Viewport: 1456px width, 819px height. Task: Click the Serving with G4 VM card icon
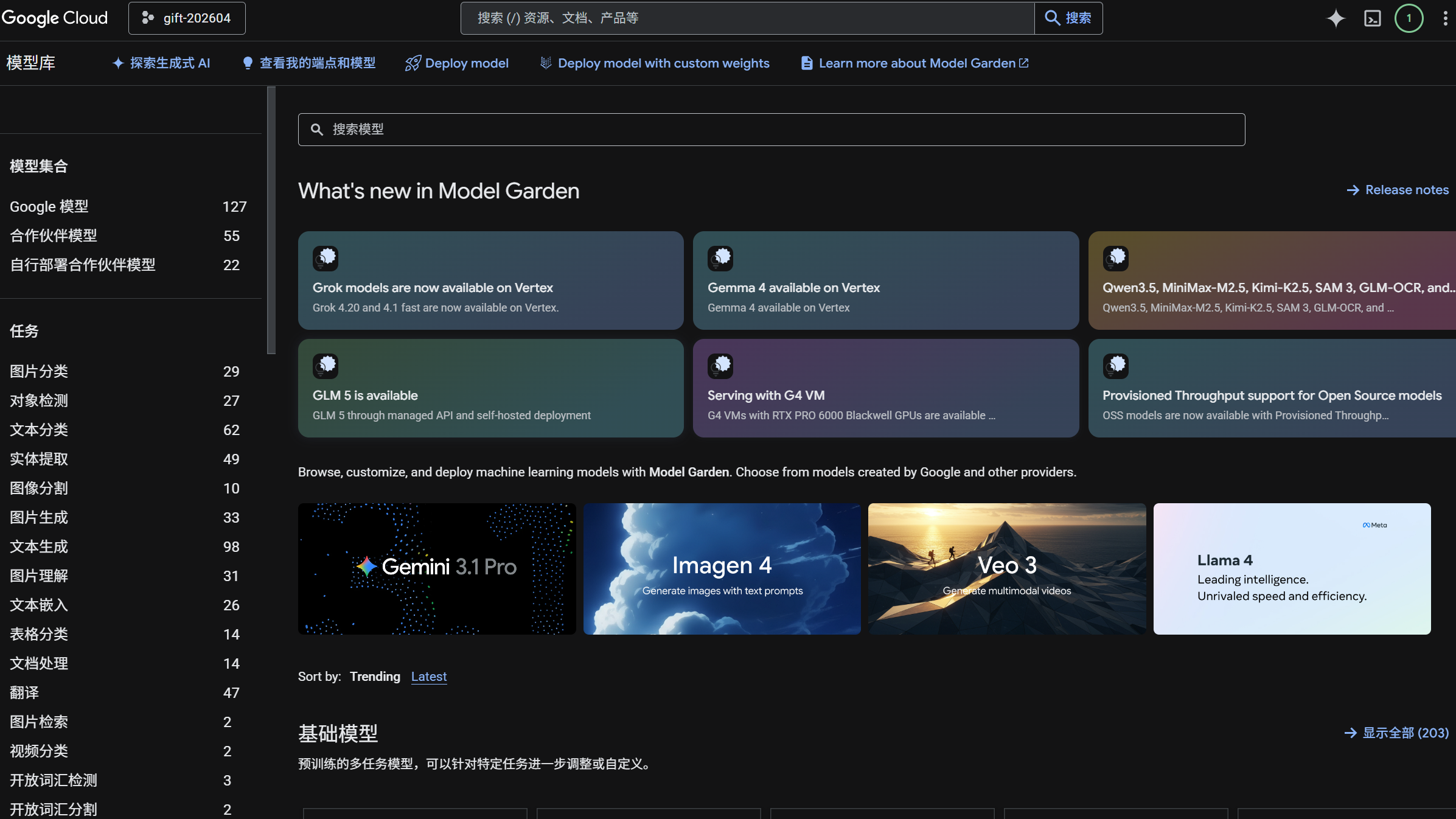pyautogui.click(x=720, y=366)
